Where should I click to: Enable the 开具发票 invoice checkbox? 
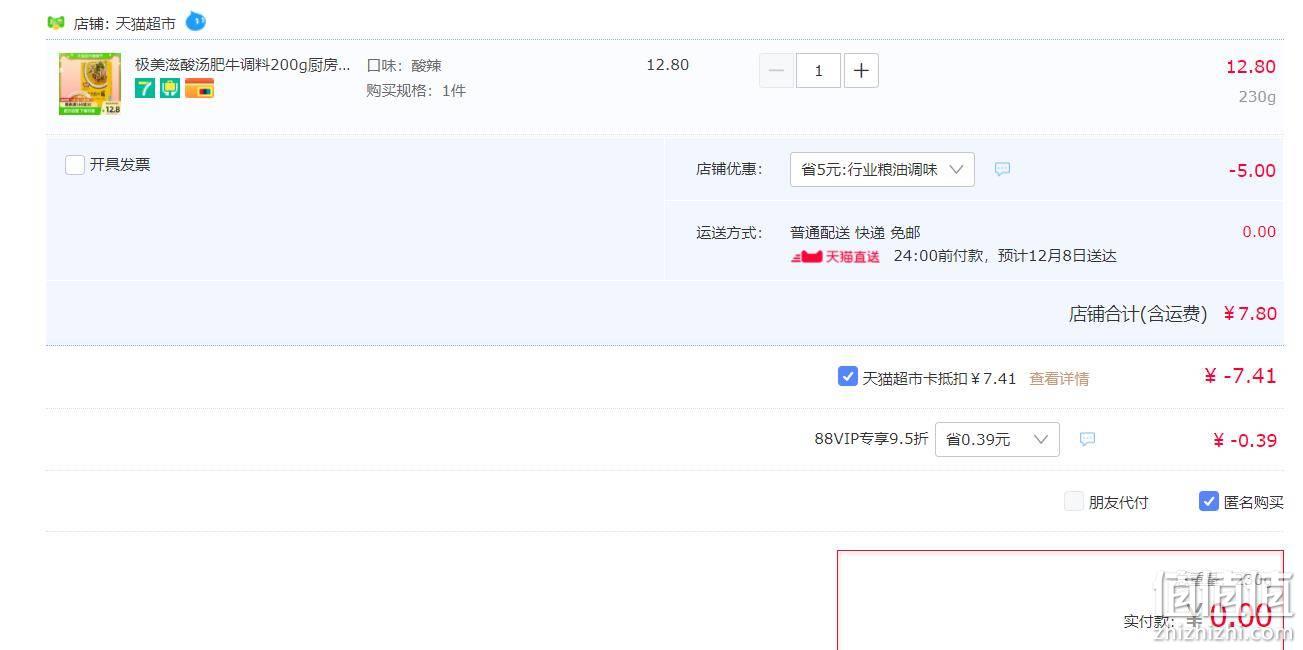tap(75, 165)
